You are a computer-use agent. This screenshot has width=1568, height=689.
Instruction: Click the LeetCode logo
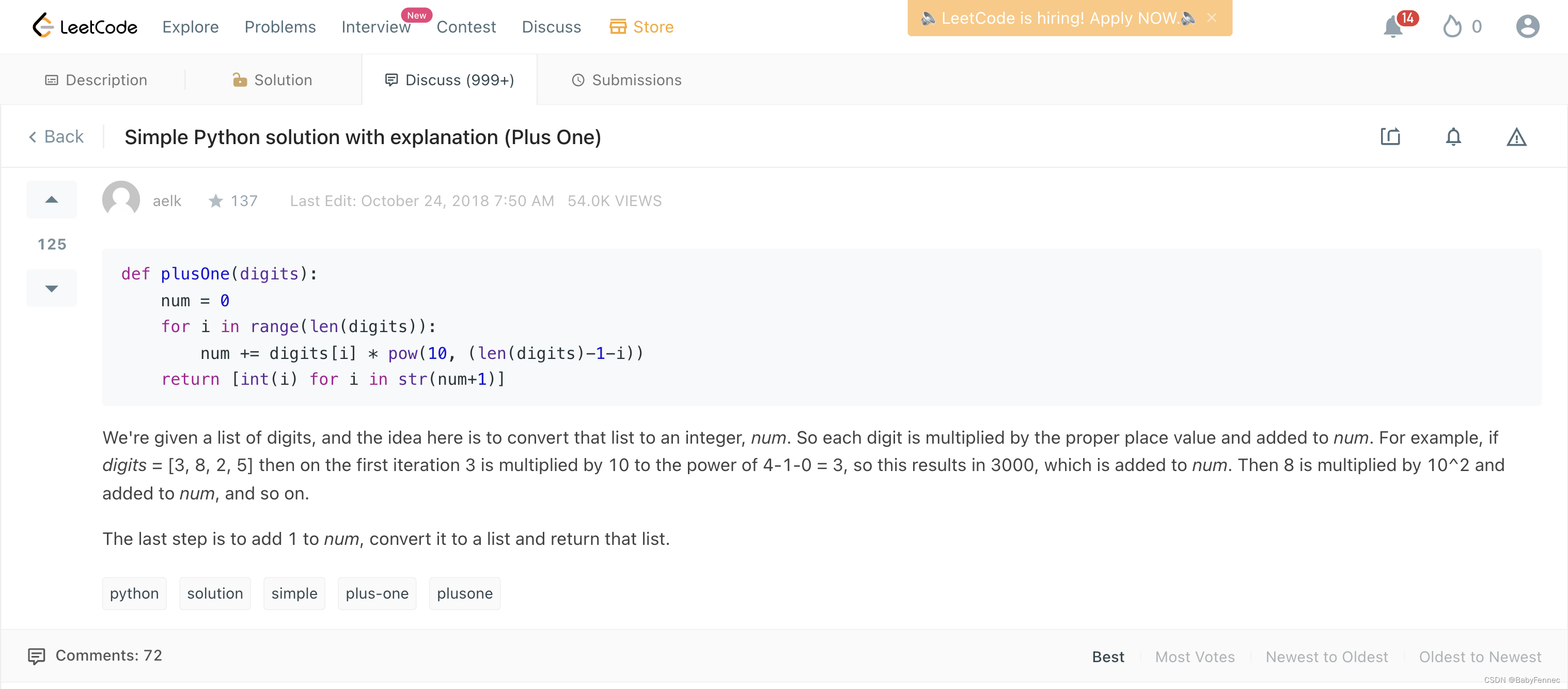(85, 26)
